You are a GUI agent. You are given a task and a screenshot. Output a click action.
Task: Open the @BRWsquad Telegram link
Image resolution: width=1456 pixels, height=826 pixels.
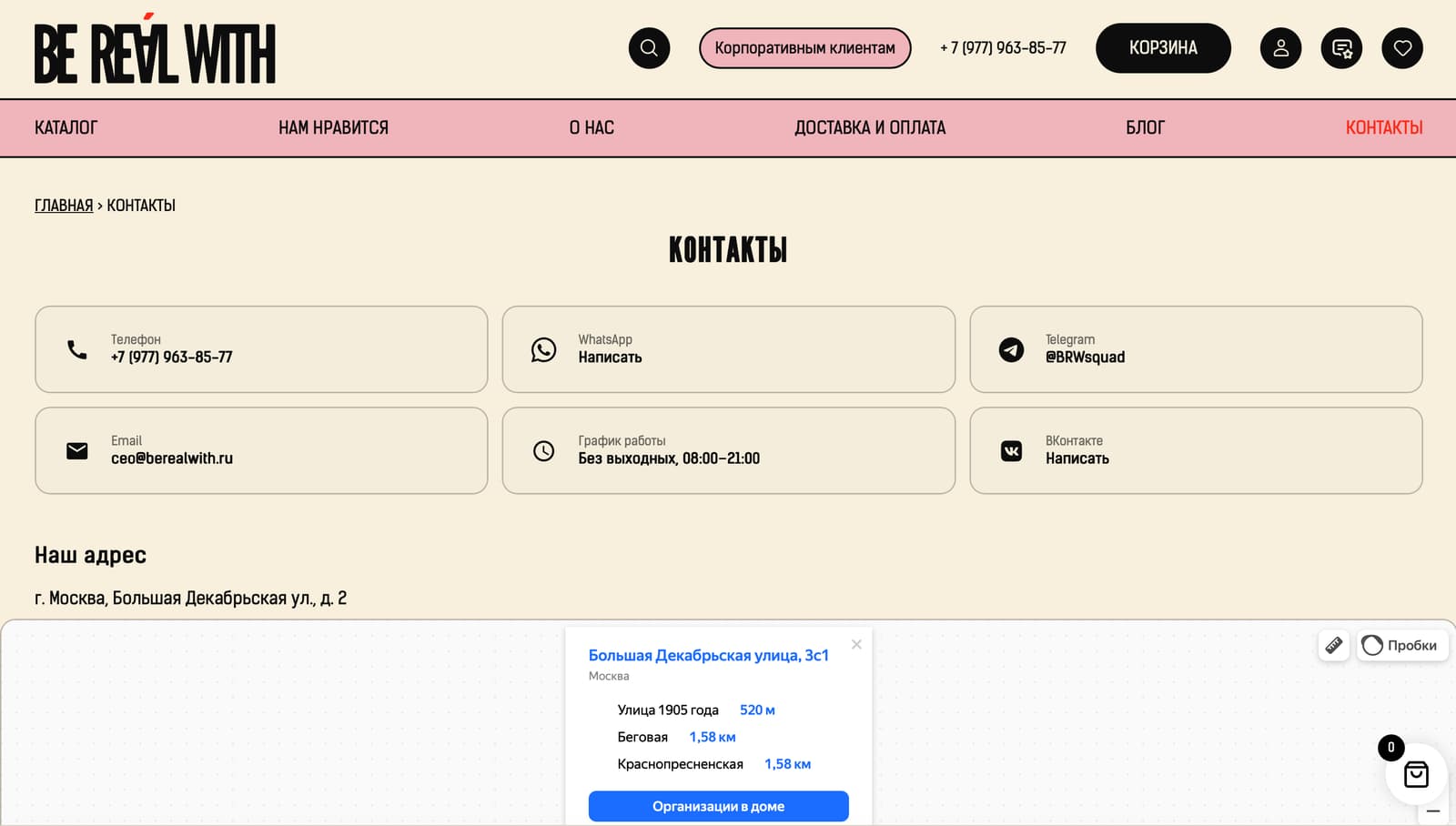tap(1085, 358)
